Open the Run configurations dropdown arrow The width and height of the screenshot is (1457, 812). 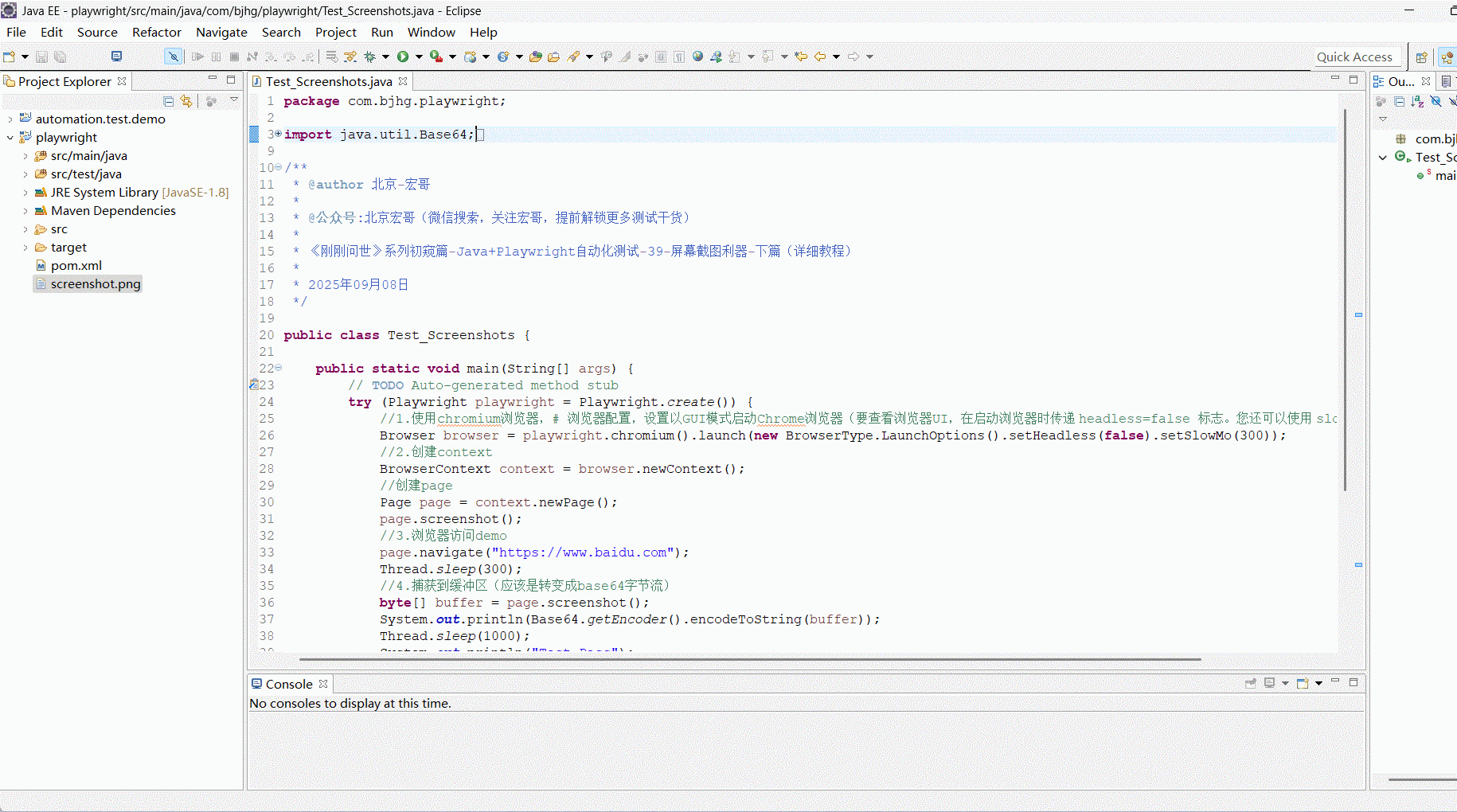click(x=419, y=57)
